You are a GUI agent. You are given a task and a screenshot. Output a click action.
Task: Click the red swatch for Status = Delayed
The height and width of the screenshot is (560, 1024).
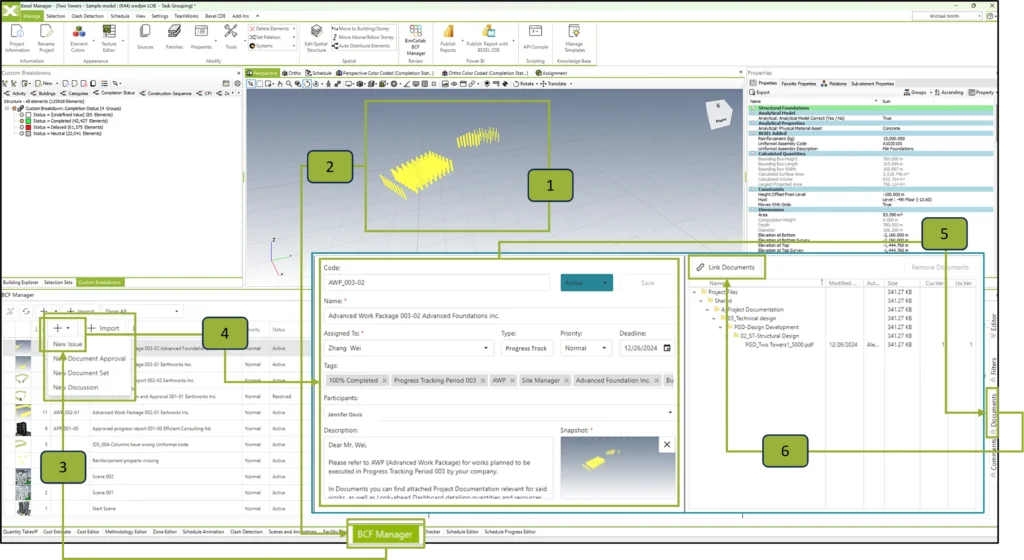tap(29, 127)
